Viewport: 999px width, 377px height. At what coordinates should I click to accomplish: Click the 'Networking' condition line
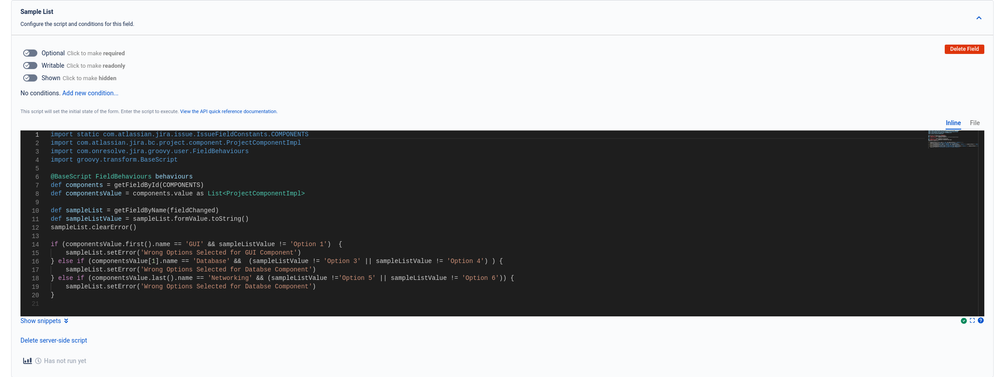(x=282, y=278)
